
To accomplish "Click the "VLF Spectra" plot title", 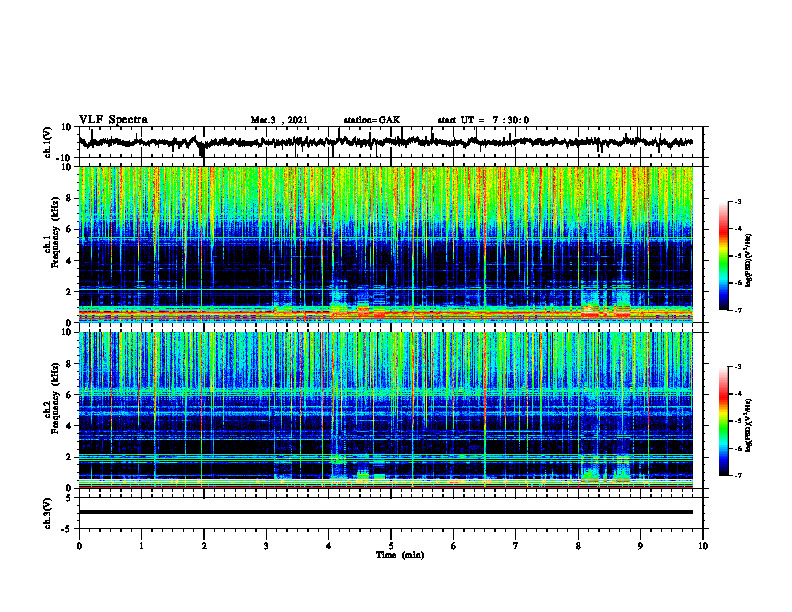I will 113,120.
